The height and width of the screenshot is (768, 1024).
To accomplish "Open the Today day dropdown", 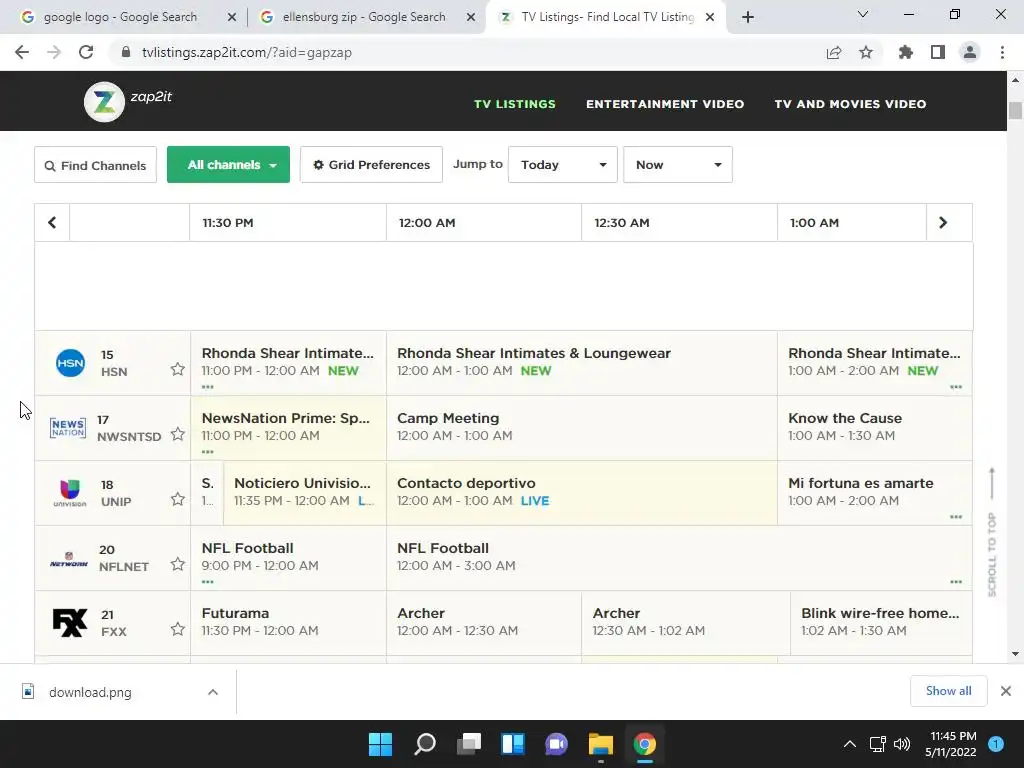I will click(562, 165).
